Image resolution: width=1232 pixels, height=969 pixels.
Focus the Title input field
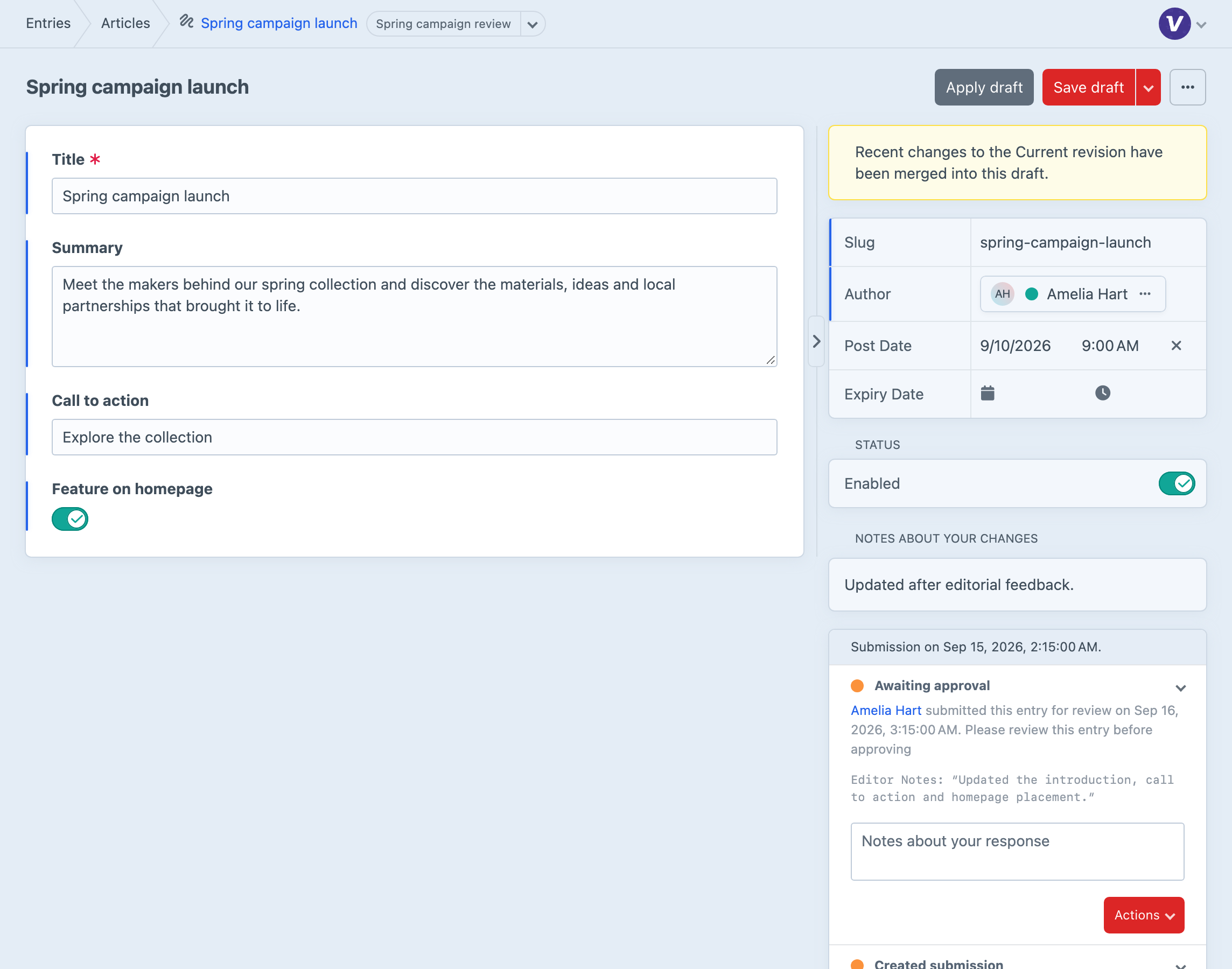pyautogui.click(x=414, y=196)
